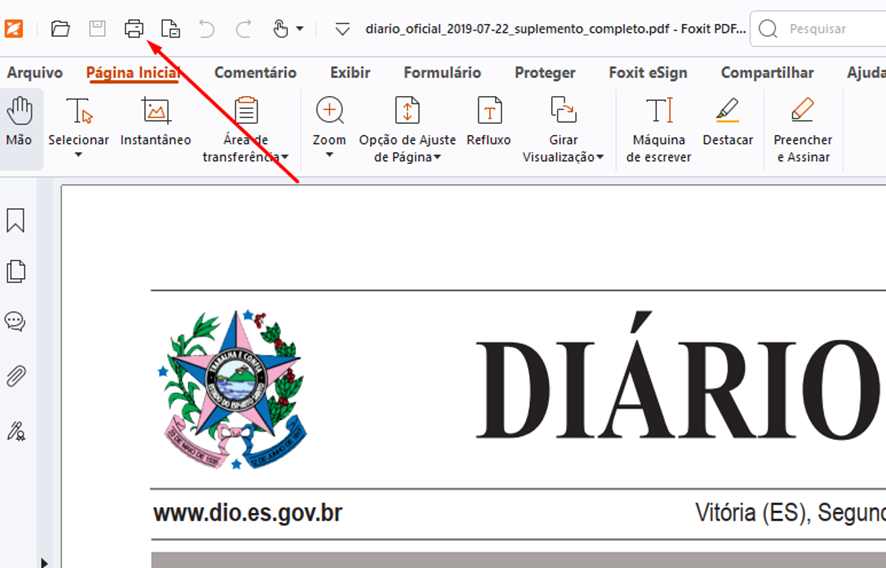The image size is (886, 568).
Task: Open the touch mode dropdown arrow
Action: point(299,28)
